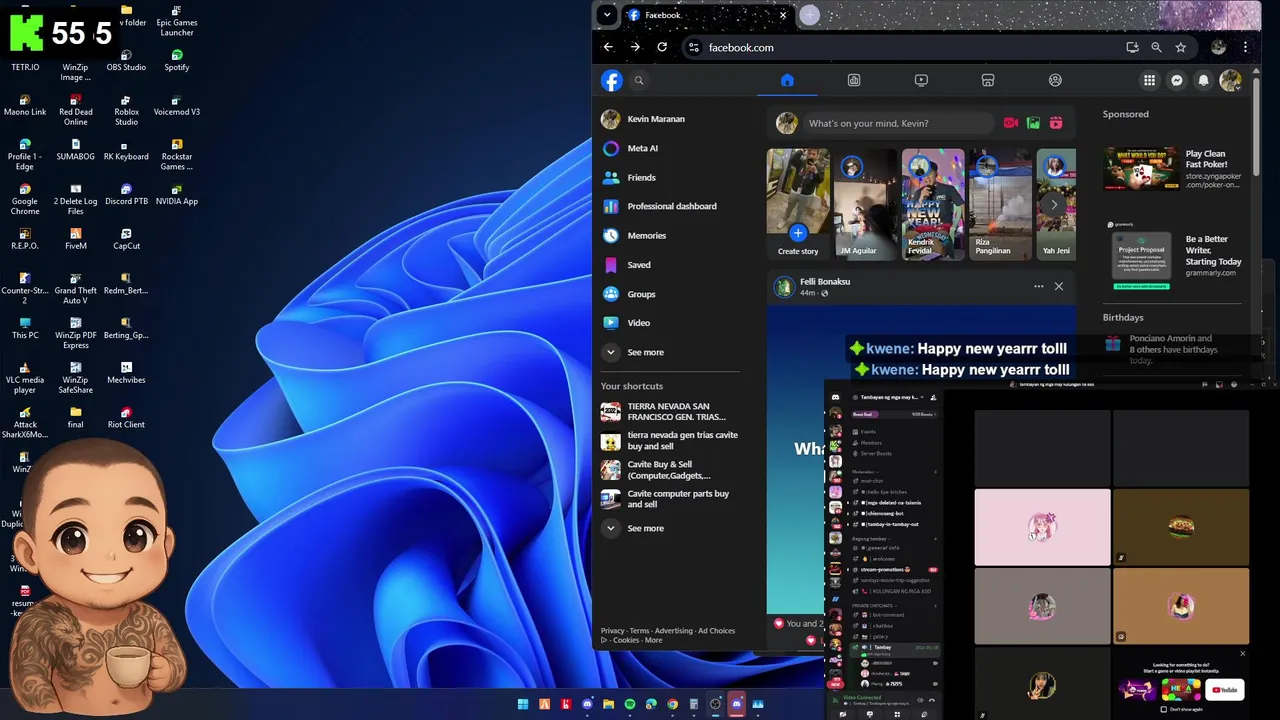Close the Discord activity suggestion popup
This screenshot has height=720, width=1280.
(1243, 654)
